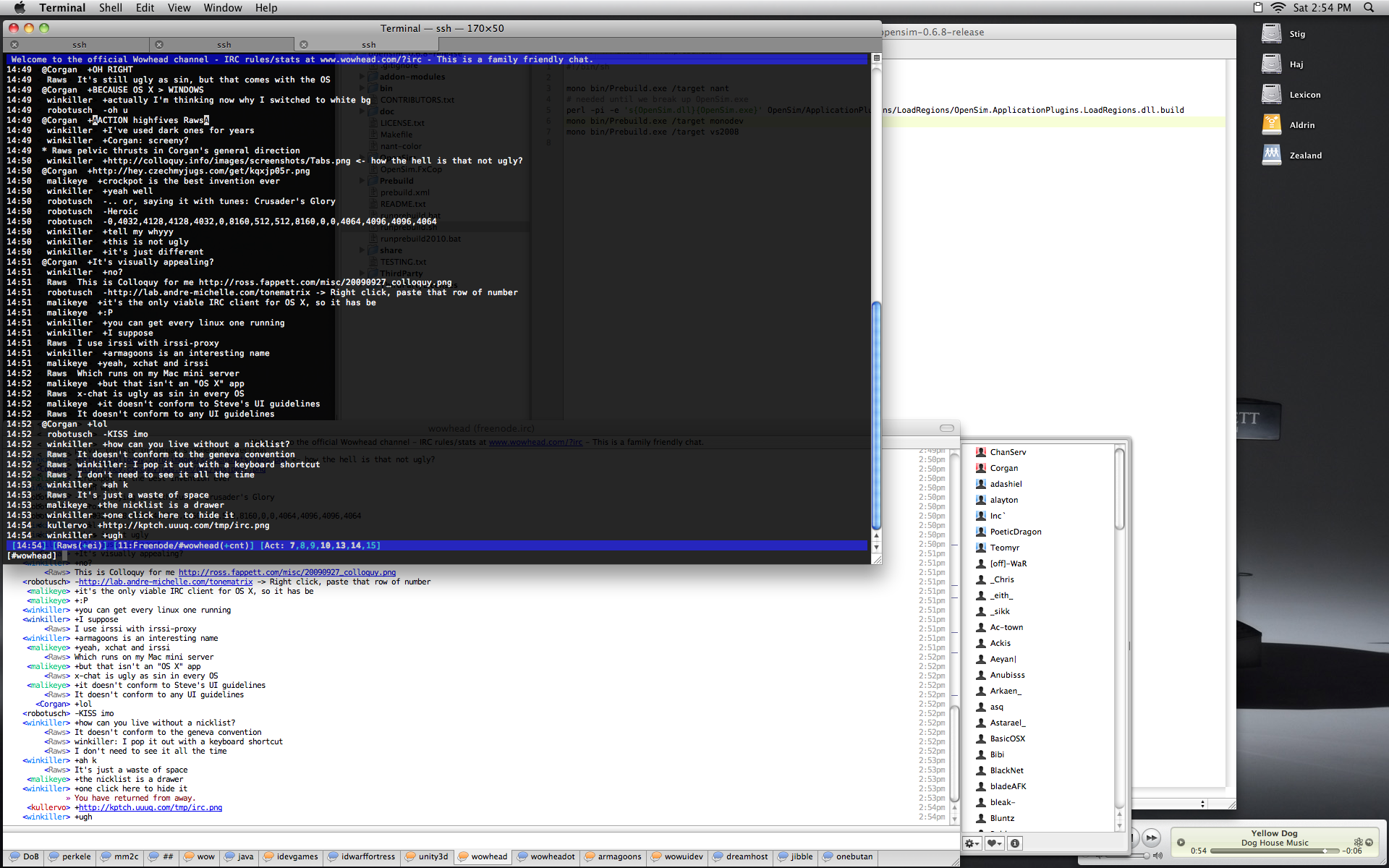Open the Zealand network volume icon
1389x868 pixels.
click(1272, 155)
